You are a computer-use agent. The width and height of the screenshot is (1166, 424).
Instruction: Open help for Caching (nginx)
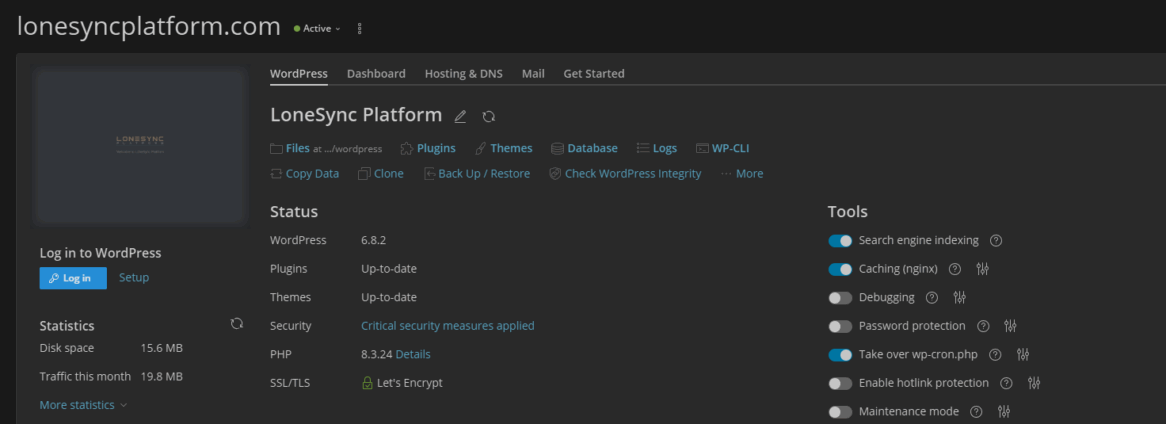(x=956, y=269)
